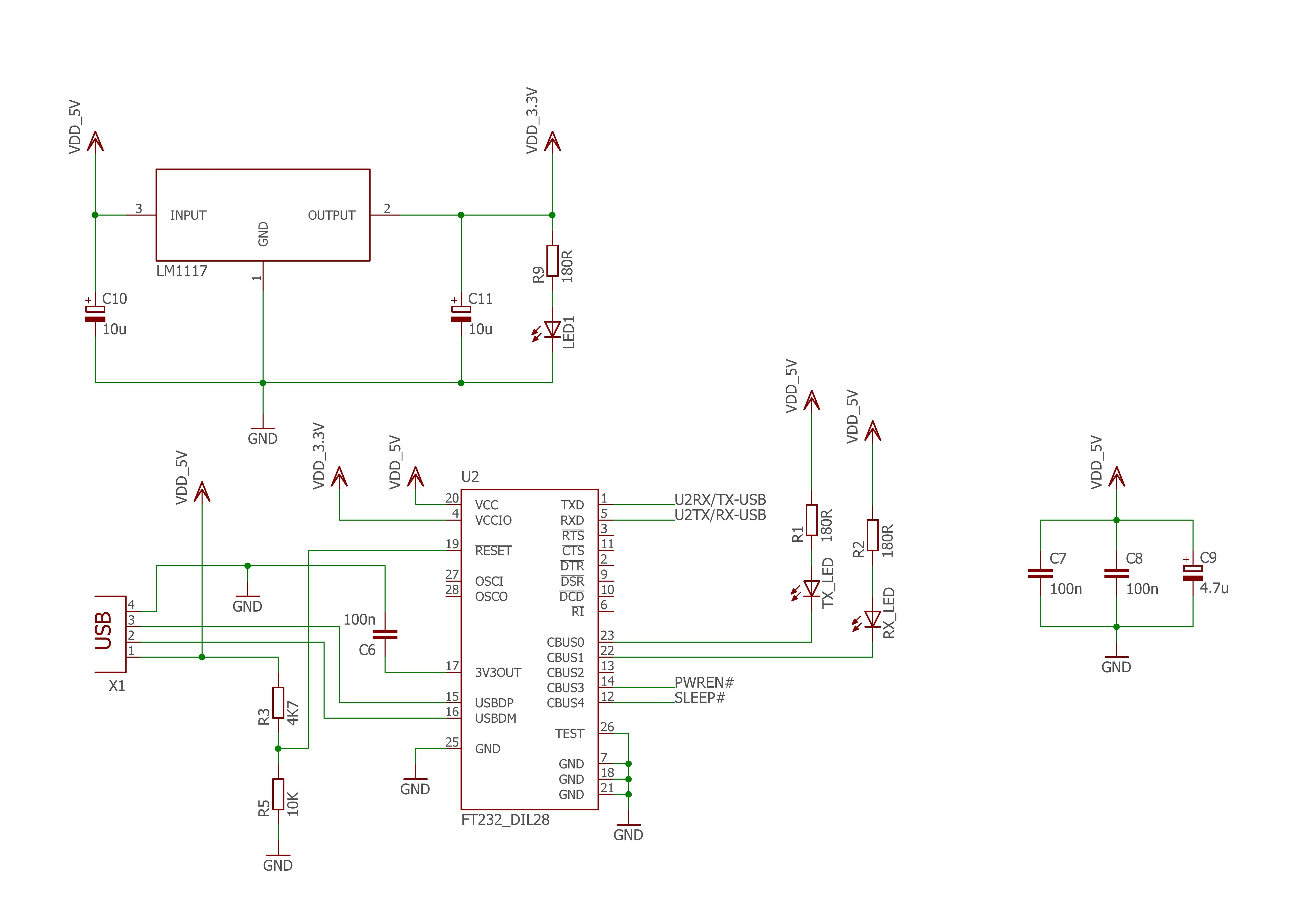Select the U2RX/TX-USB net label
This screenshot has width=1298, height=924.
[x=720, y=499]
